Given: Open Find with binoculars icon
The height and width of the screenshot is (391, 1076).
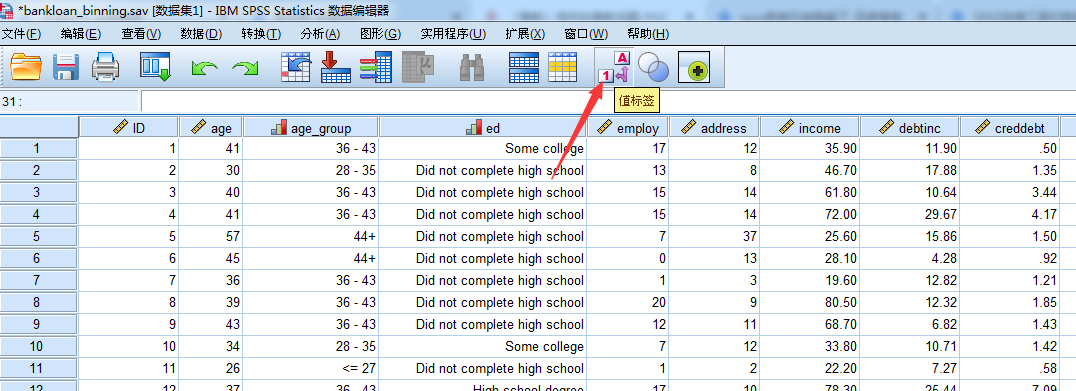Looking at the screenshot, I should pos(472,67).
